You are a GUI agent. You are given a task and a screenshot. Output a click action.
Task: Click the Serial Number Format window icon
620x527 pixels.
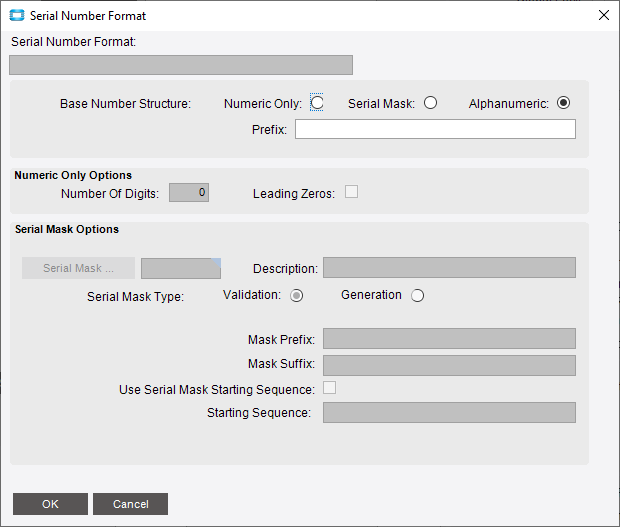(17, 16)
